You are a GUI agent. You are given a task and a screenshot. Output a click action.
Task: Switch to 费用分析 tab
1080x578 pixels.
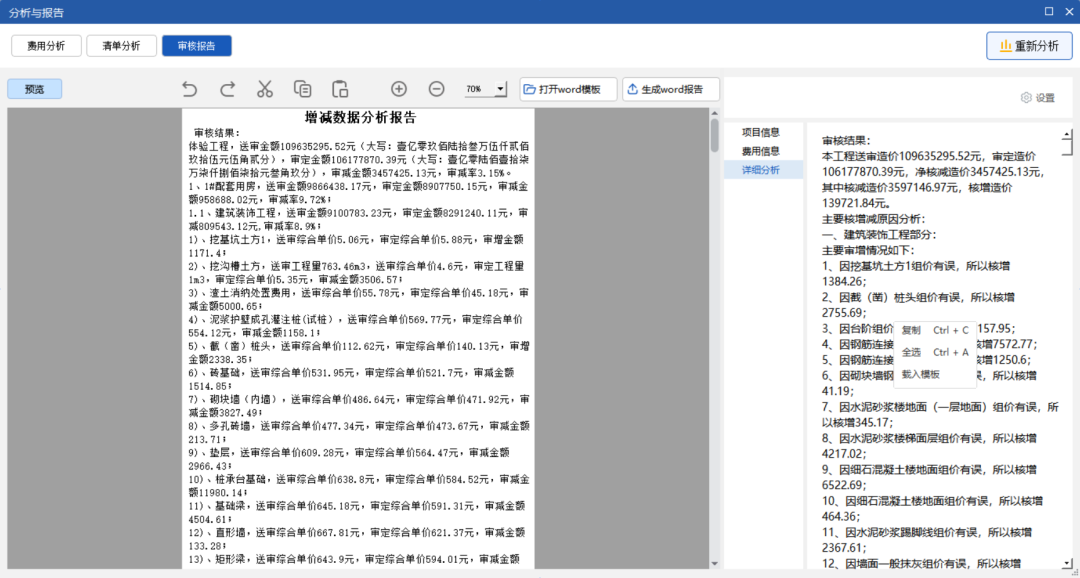coord(46,46)
